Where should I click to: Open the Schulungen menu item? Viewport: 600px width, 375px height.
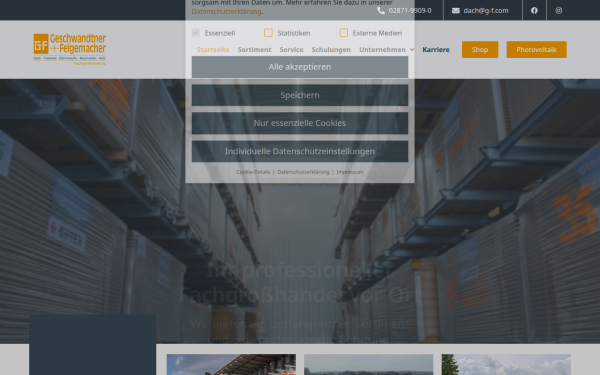[x=331, y=49]
